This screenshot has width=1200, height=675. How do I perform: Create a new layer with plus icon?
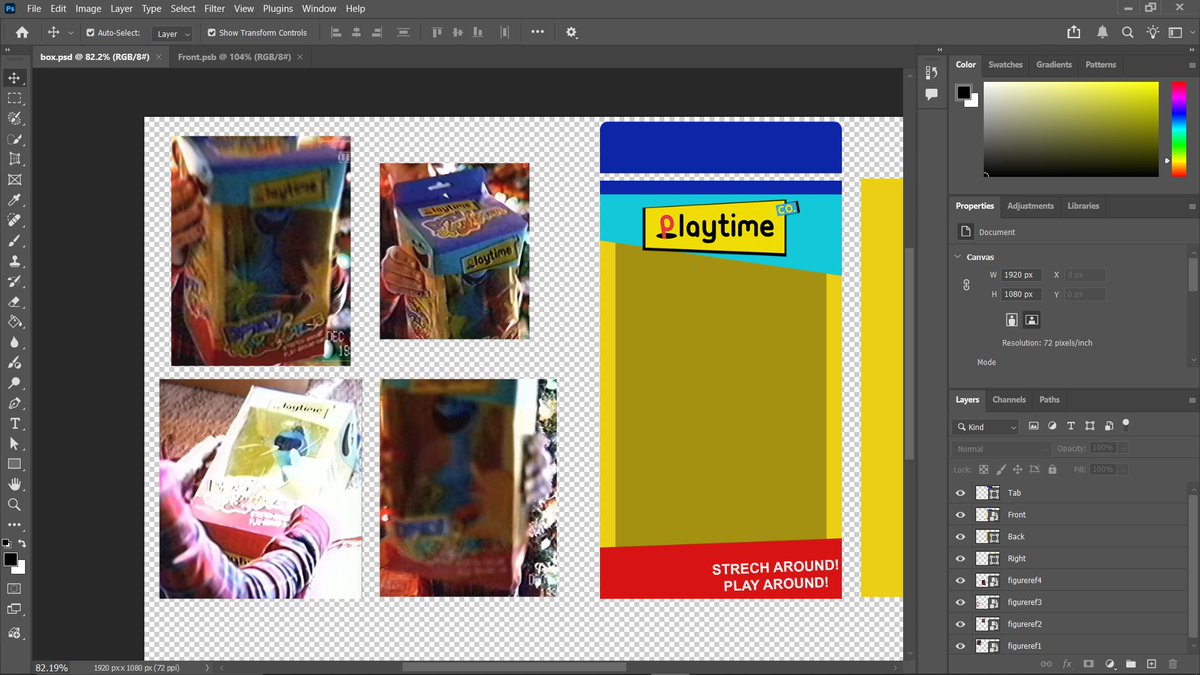coord(1151,663)
